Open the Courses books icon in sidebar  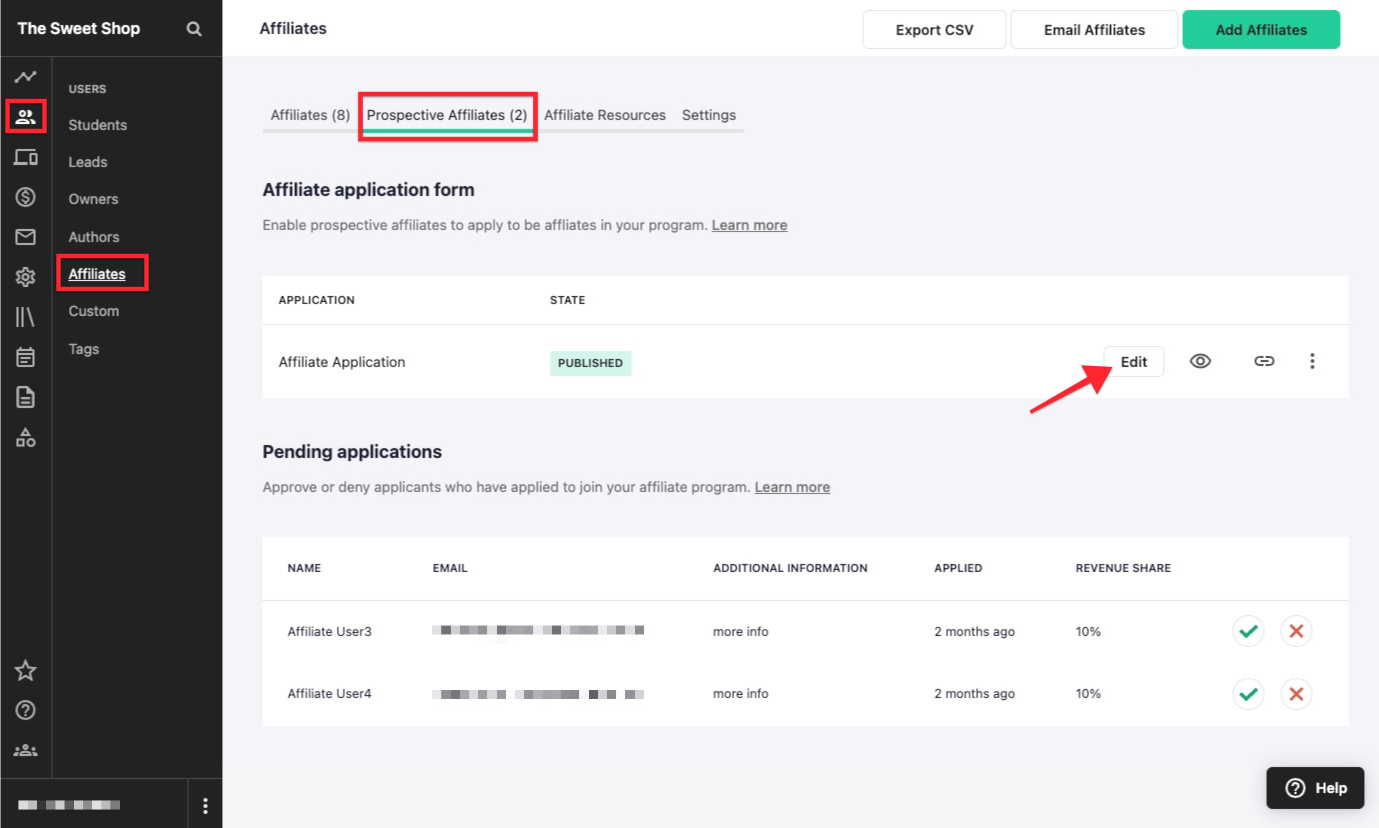coord(26,317)
